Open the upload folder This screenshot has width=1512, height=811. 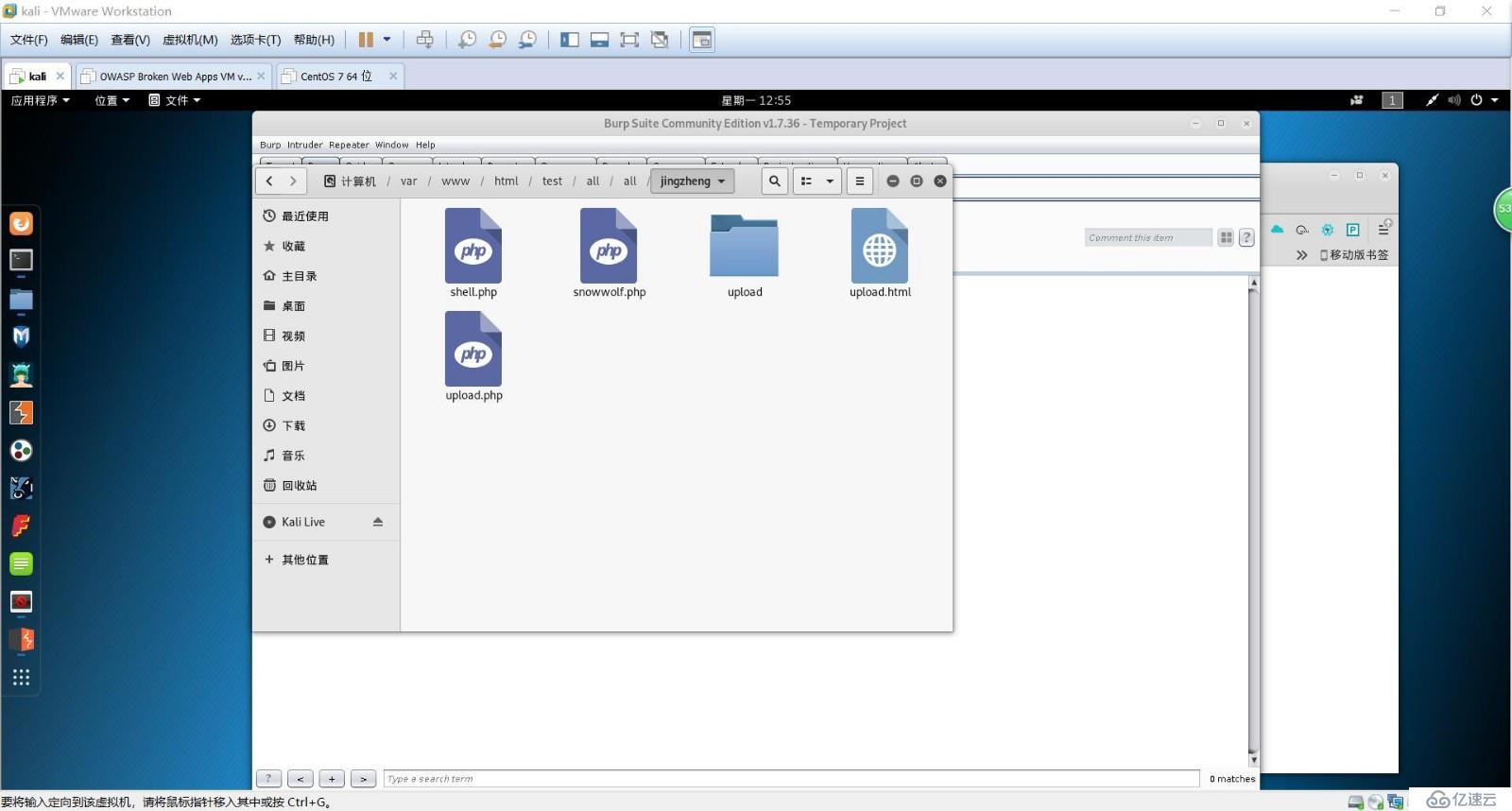[744, 246]
